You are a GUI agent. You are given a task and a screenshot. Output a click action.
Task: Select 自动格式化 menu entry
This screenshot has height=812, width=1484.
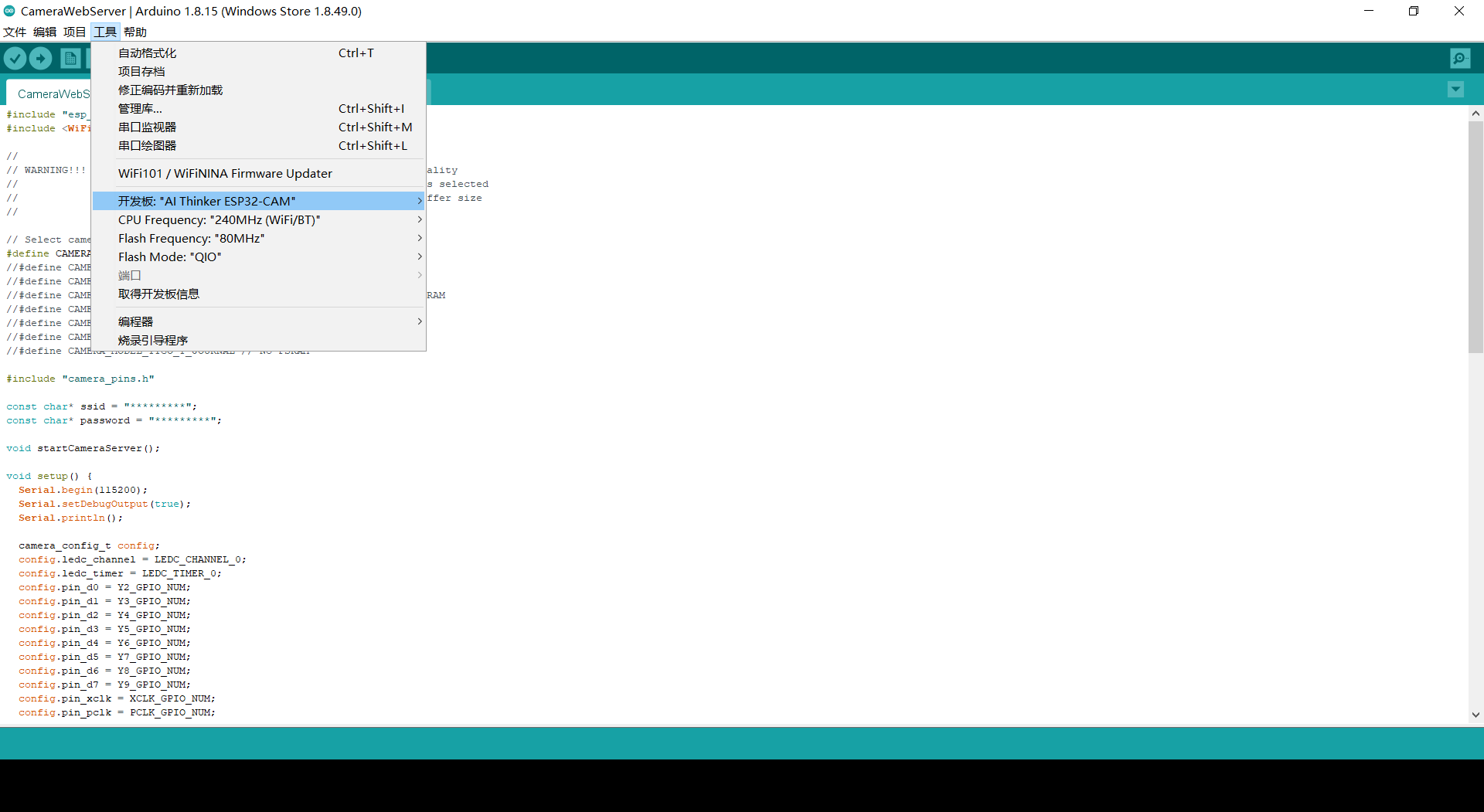point(259,53)
